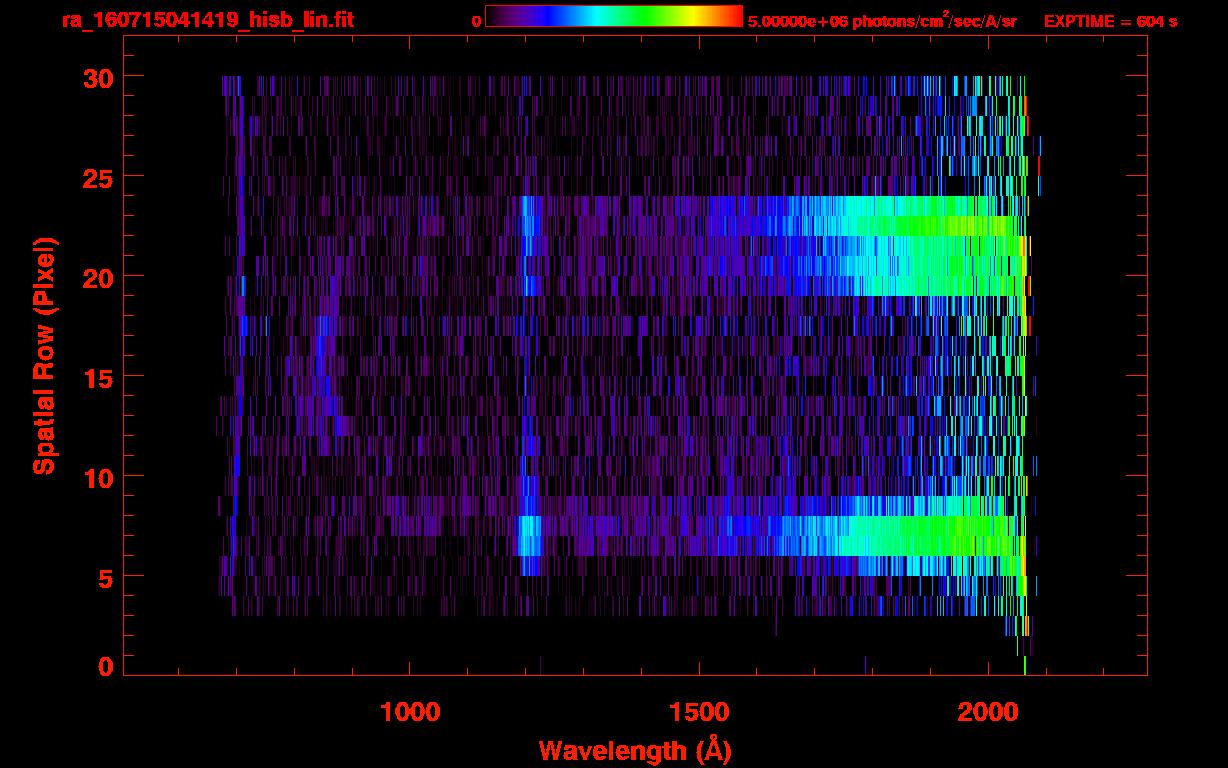Click the ra_160715041419_hisb_lin.fit filename title
The image size is (1228, 768).
click(x=207, y=20)
